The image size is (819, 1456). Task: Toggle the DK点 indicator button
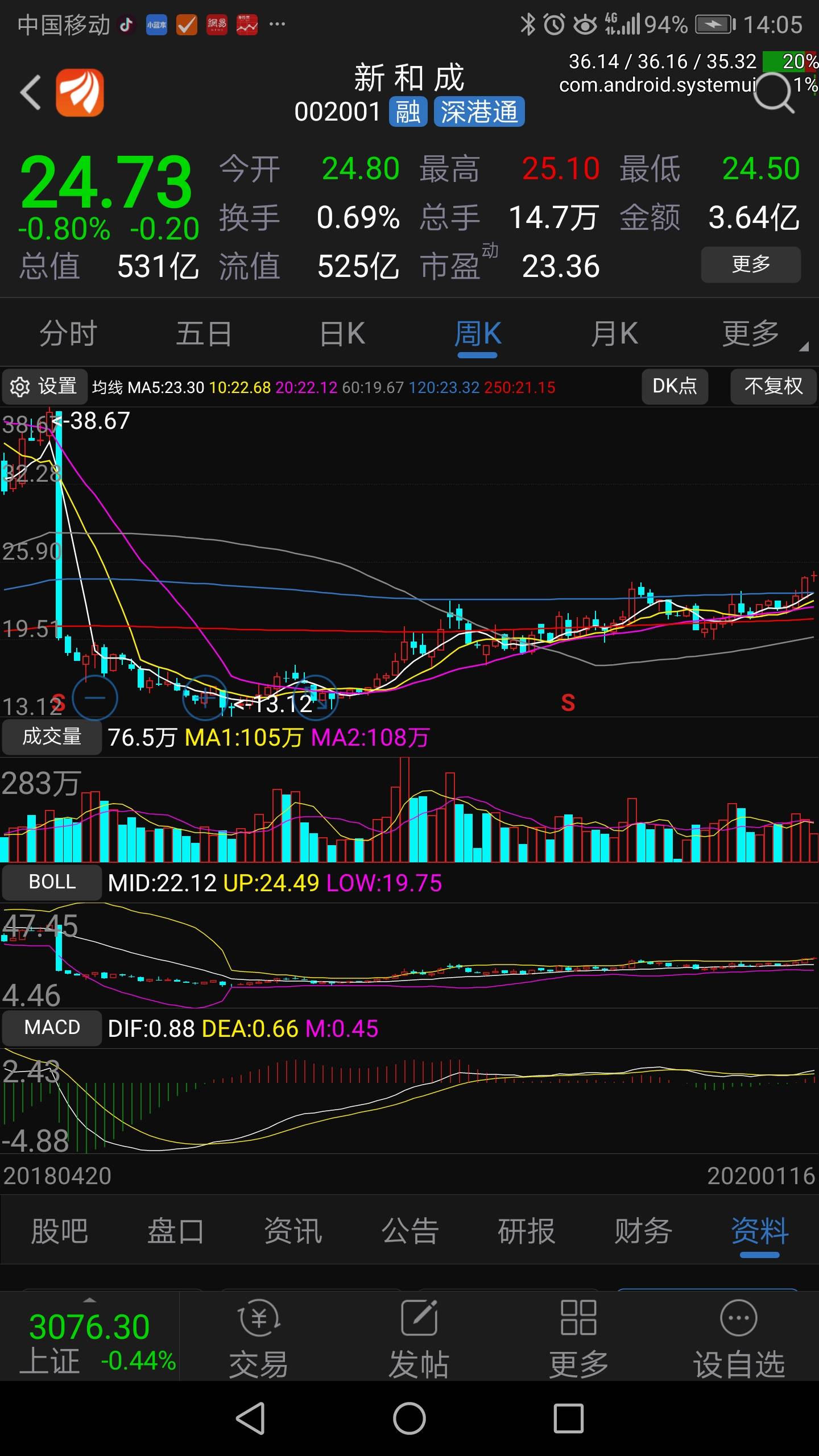675,386
